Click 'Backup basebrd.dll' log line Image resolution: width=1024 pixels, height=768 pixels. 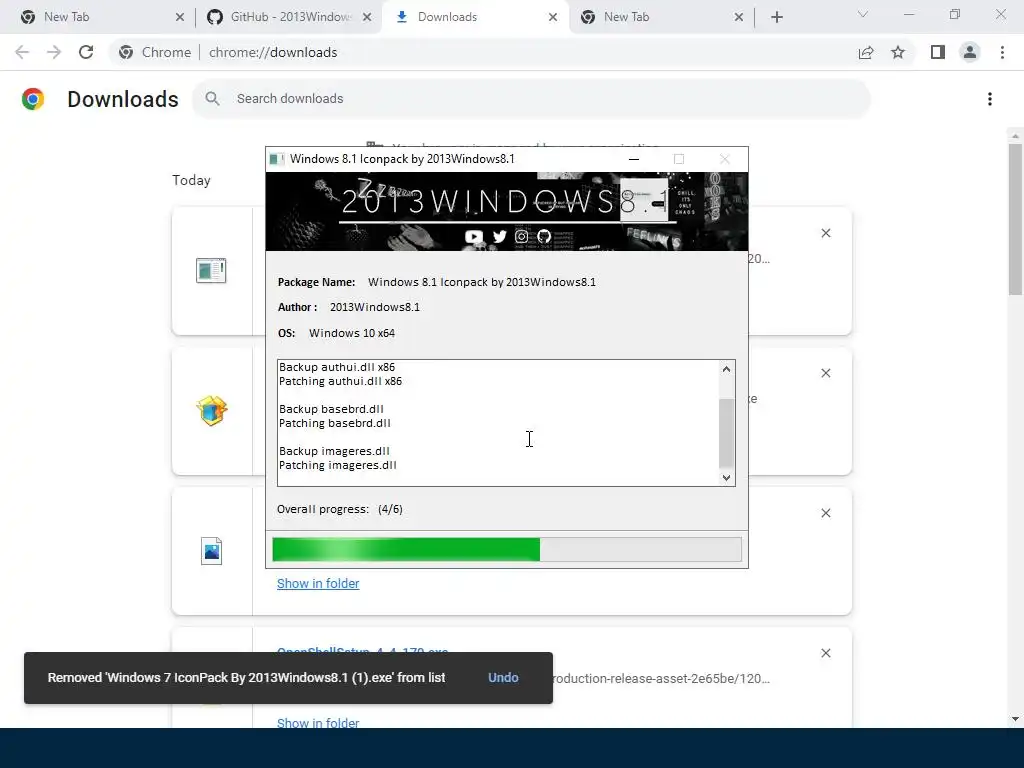331,409
